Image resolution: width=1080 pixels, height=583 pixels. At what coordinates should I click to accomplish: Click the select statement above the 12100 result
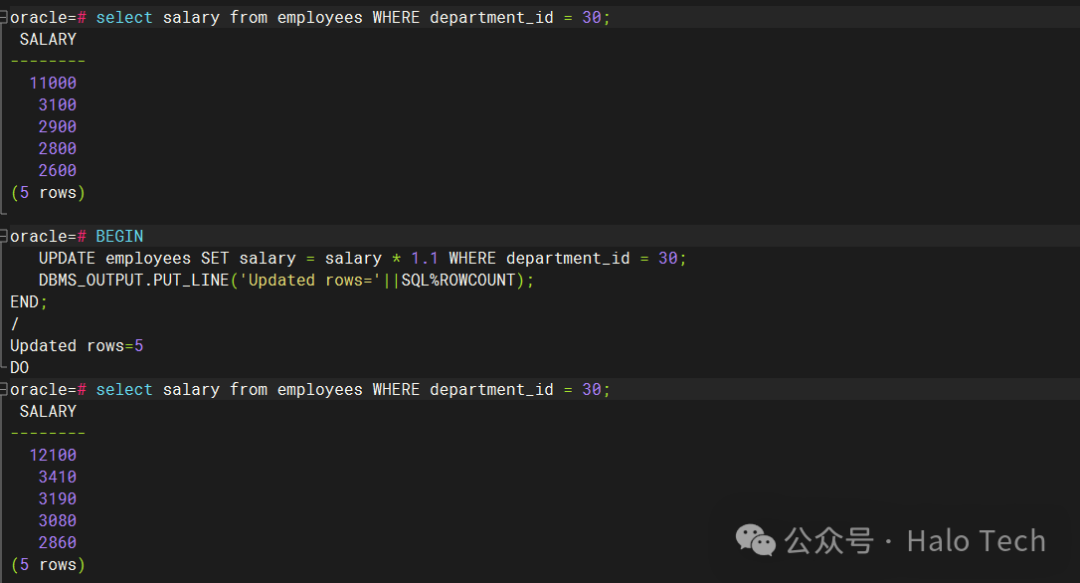pos(353,389)
